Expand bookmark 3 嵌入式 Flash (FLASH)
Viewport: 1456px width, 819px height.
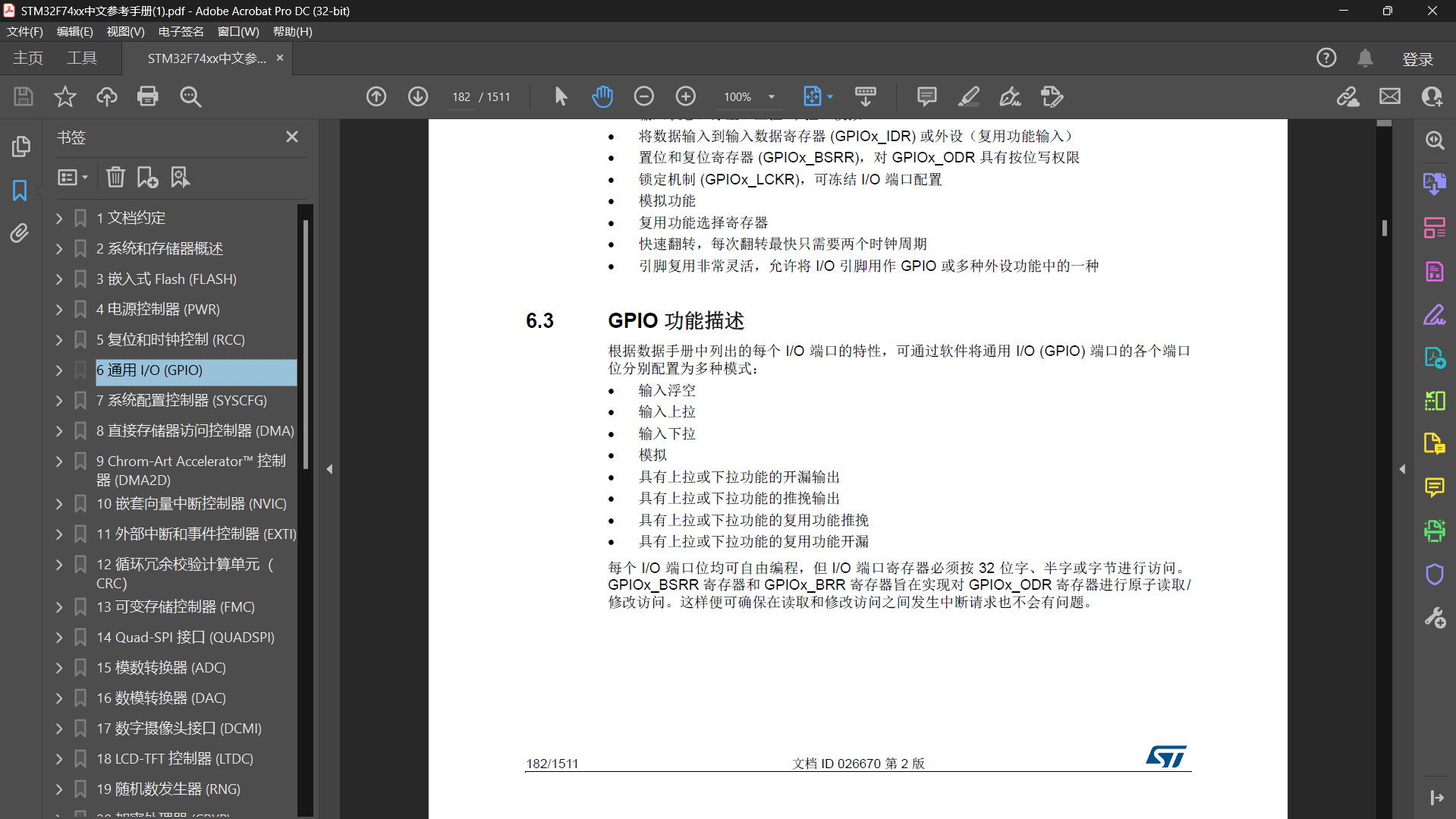(59, 279)
